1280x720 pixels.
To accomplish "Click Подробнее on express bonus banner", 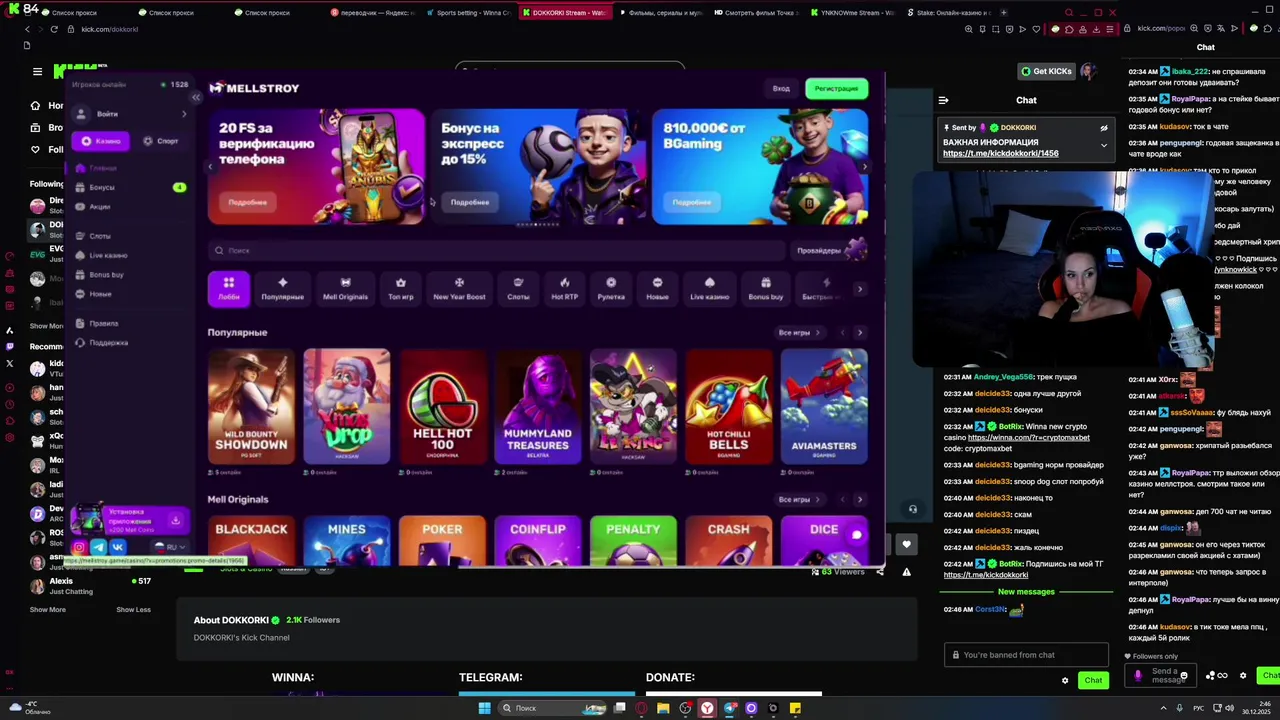I will pyautogui.click(x=469, y=202).
